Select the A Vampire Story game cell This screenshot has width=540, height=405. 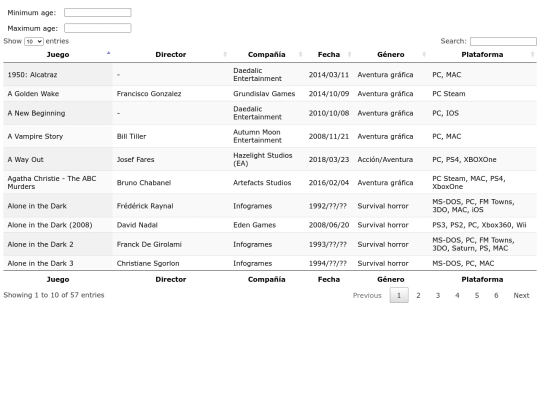click(58, 136)
